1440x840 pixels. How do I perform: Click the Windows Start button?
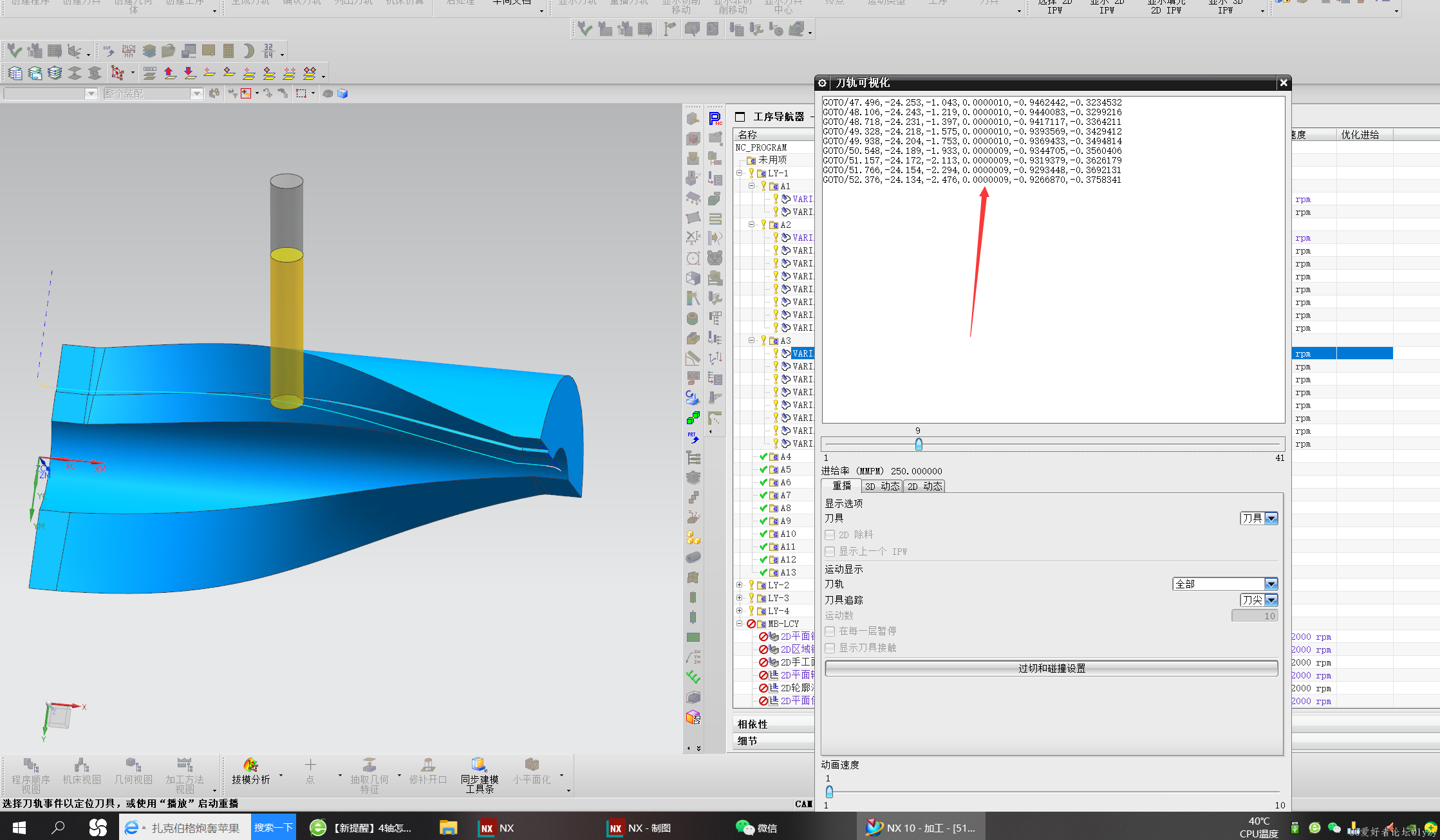point(19,828)
